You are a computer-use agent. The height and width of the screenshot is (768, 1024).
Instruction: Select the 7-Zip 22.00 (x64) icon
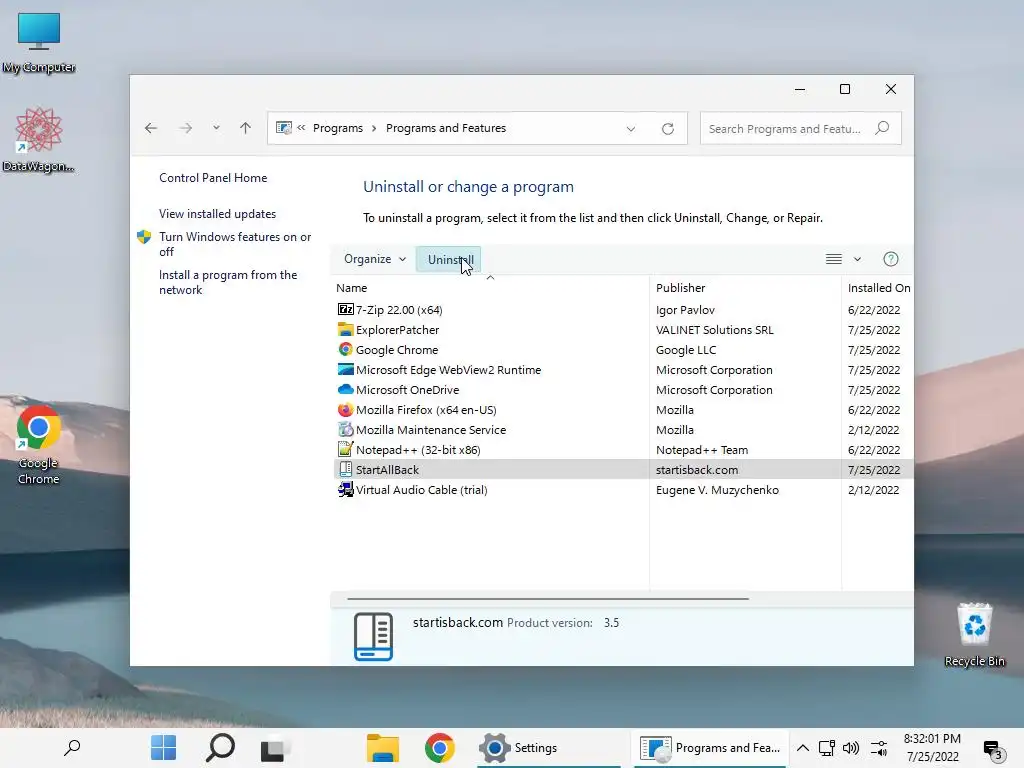(x=345, y=310)
